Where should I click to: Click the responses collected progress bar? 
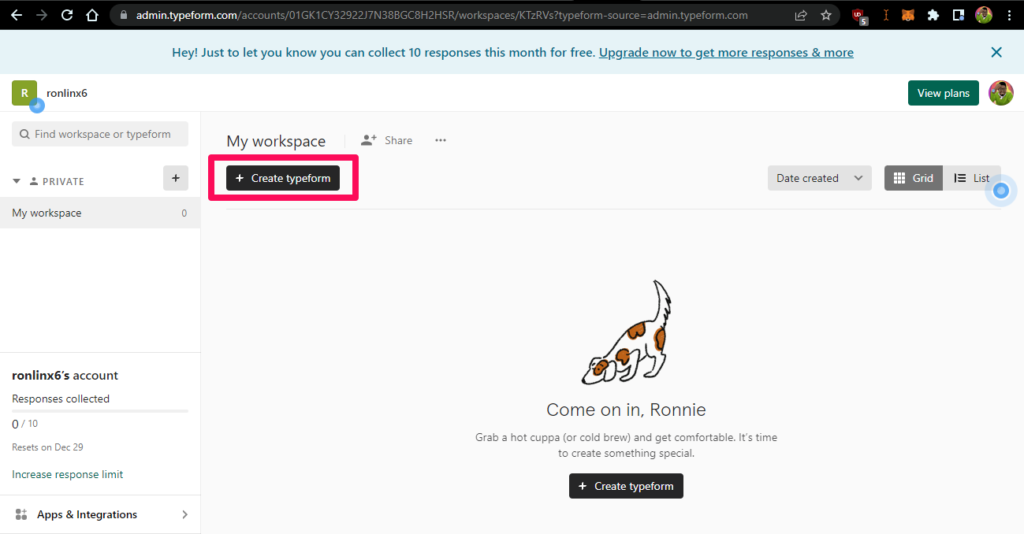(x=100, y=411)
